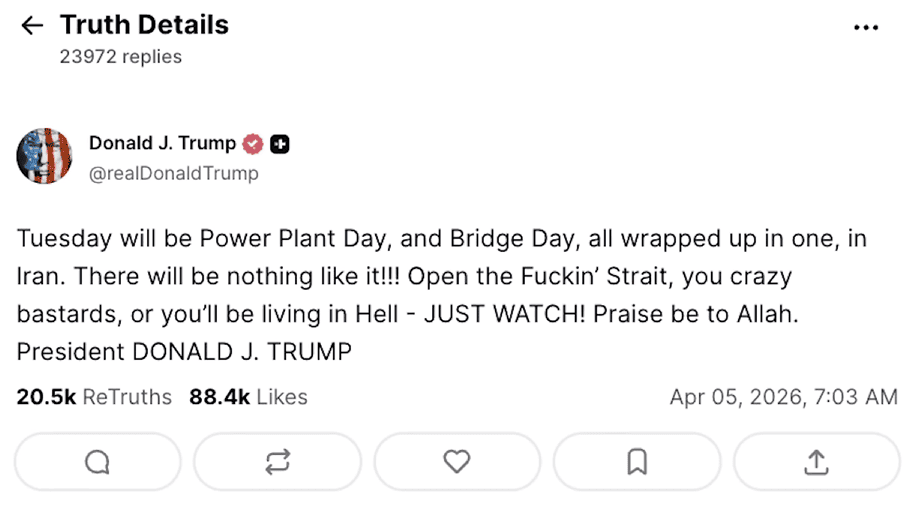Viewport: 910px width, 526px height.
Task: Click the black plus badge beside name
Action: (280, 144)
